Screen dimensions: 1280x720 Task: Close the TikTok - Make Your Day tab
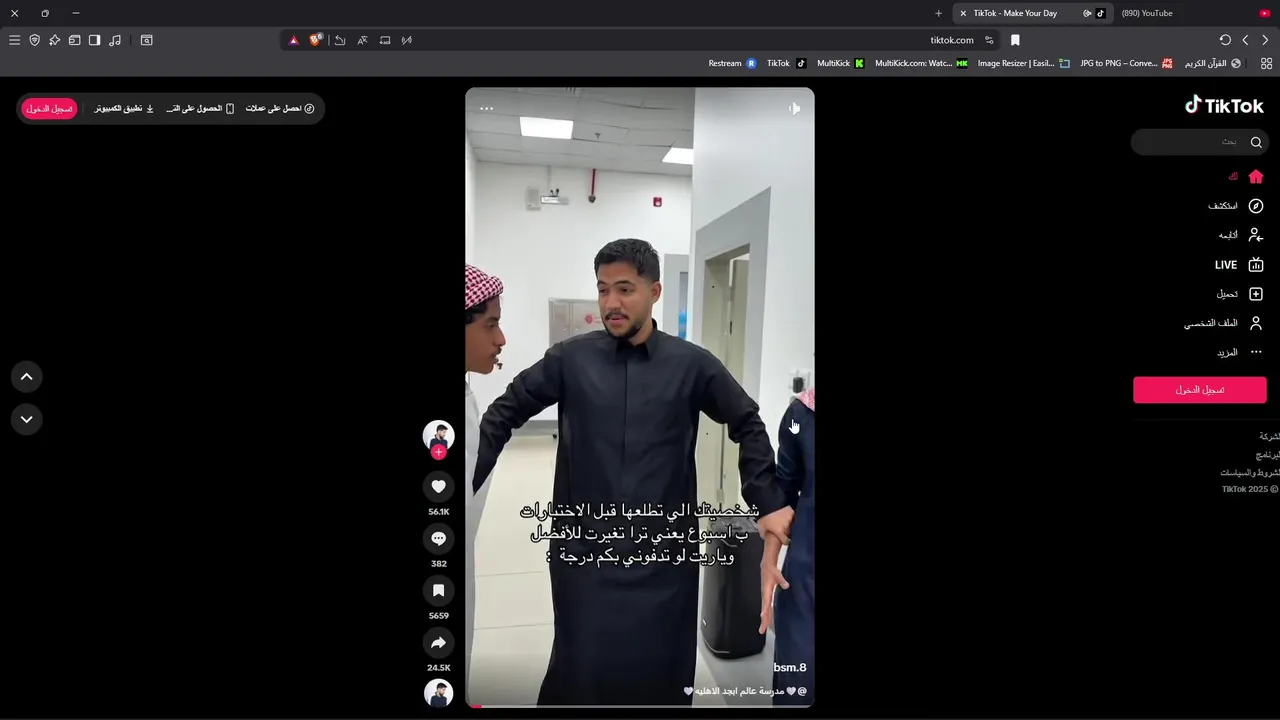coord(963,13)
